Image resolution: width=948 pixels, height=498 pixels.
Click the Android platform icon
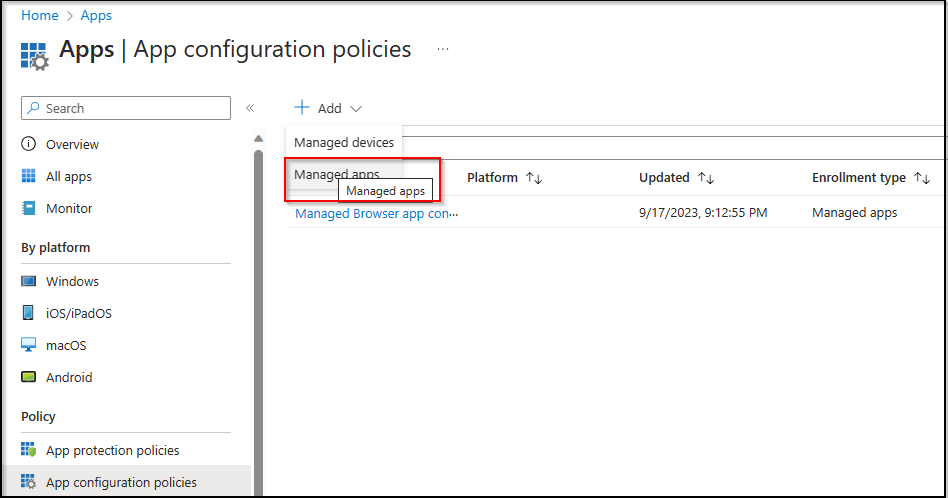point(29,377)
